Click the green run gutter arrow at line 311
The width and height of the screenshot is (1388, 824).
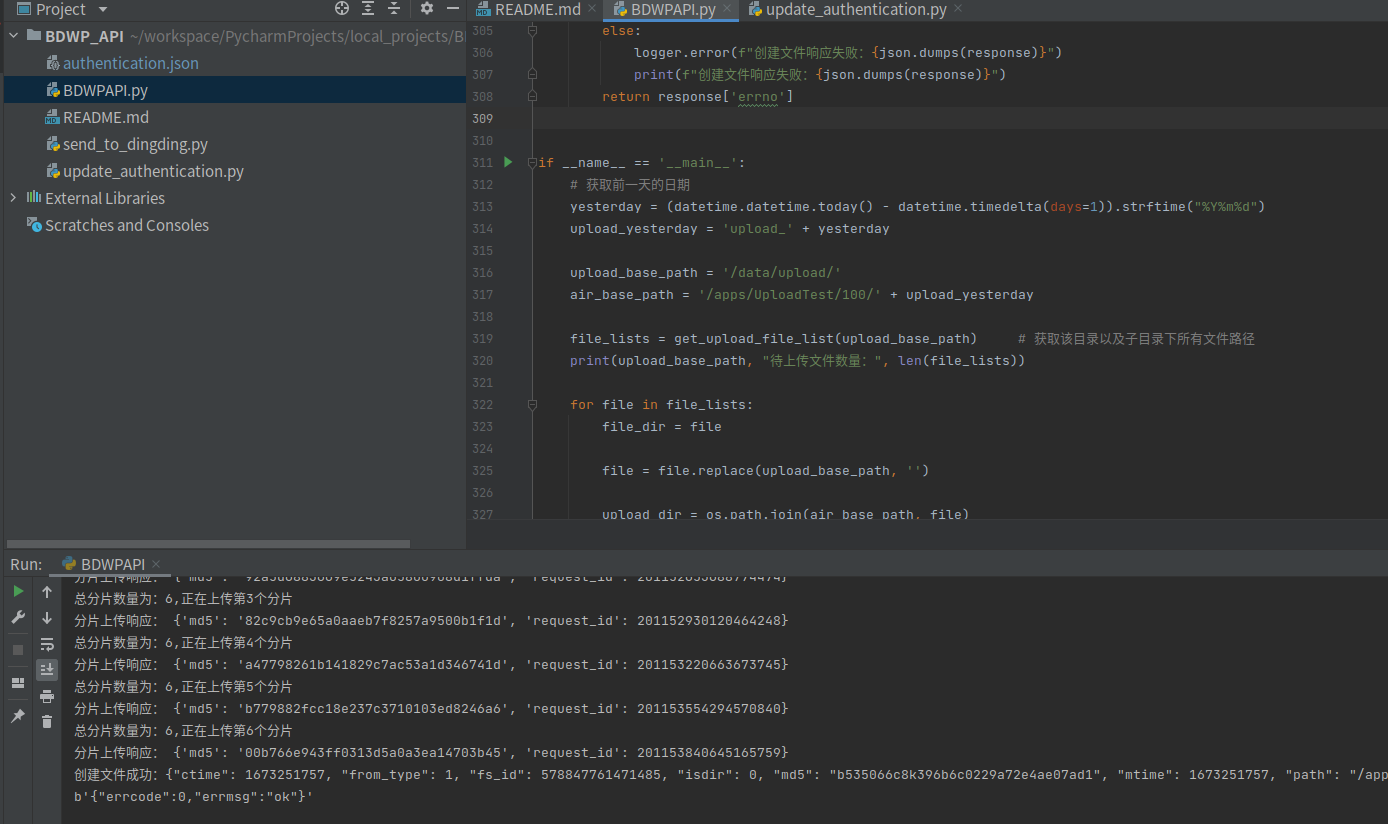point(508,162)
